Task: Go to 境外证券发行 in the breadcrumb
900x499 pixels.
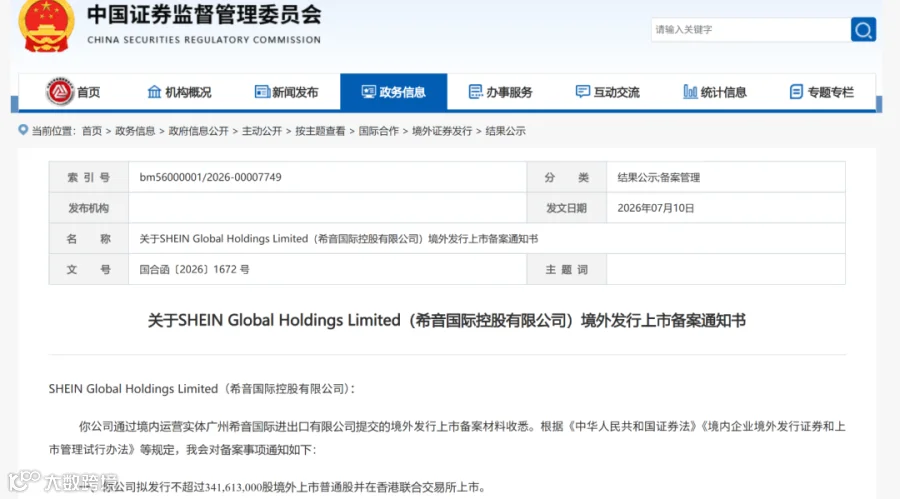Action: tap(442, 131)
